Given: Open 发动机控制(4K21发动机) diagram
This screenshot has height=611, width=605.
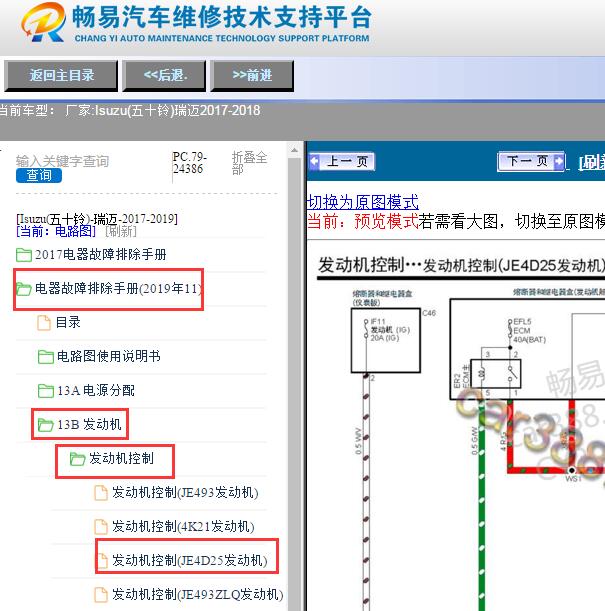Looking at the screenshot, I should pyautogui.click(x=183, y=526).
